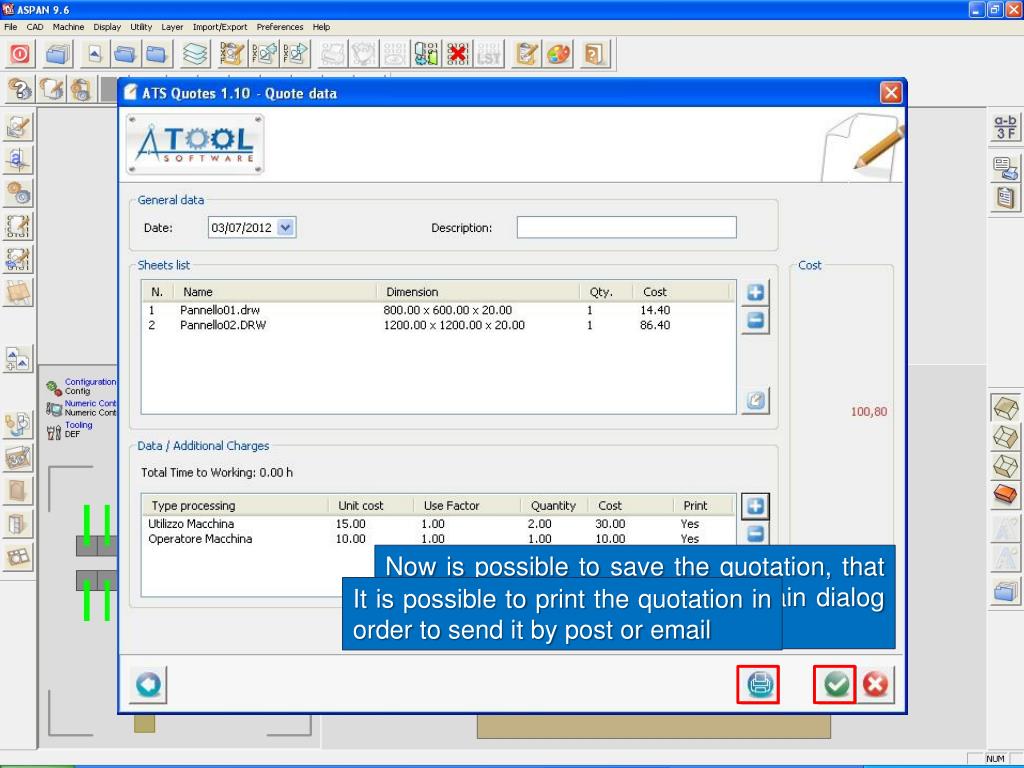
Task: Click the Type processing column header
Action: [236, 505]
